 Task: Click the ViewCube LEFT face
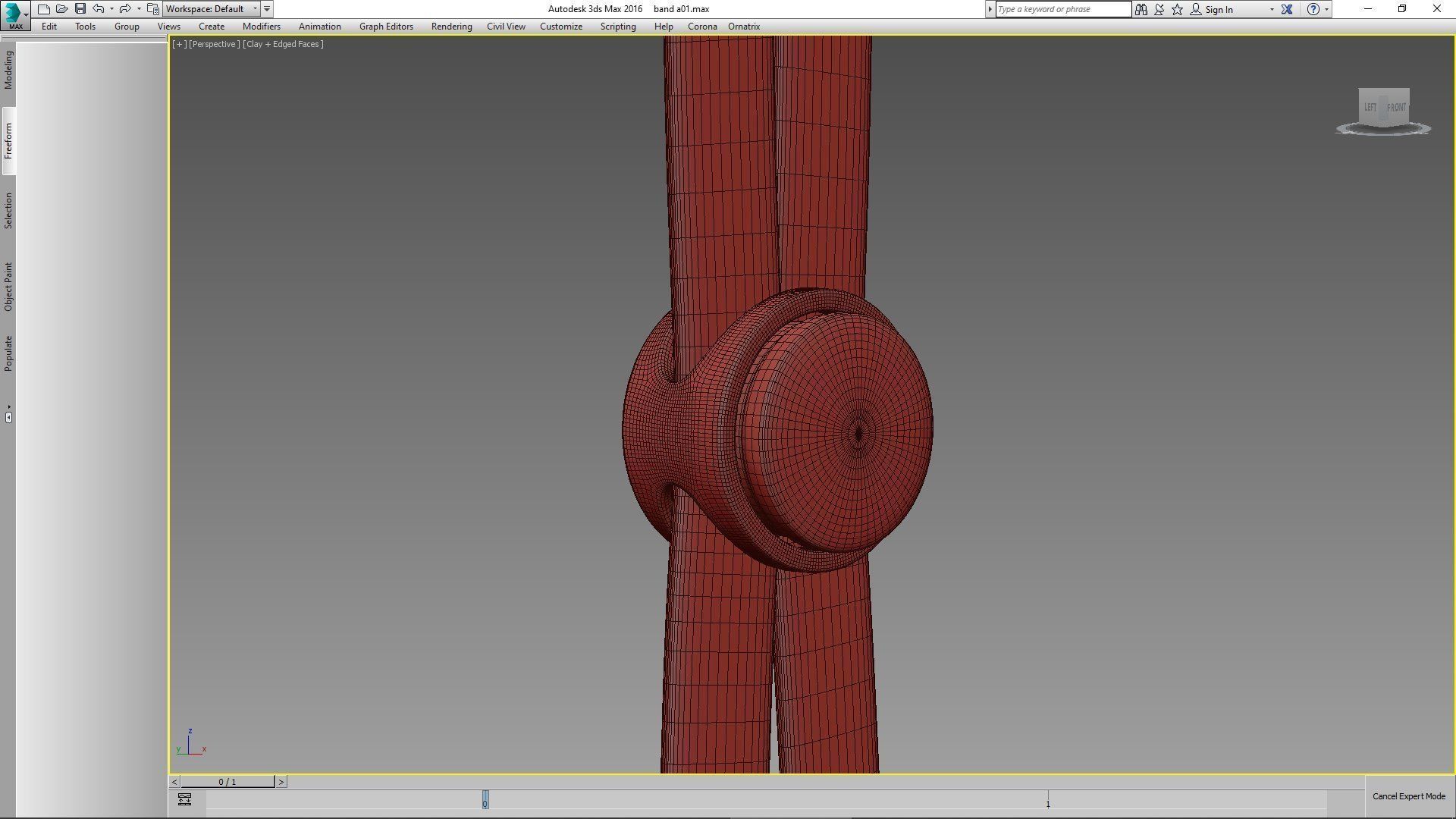1370,108
